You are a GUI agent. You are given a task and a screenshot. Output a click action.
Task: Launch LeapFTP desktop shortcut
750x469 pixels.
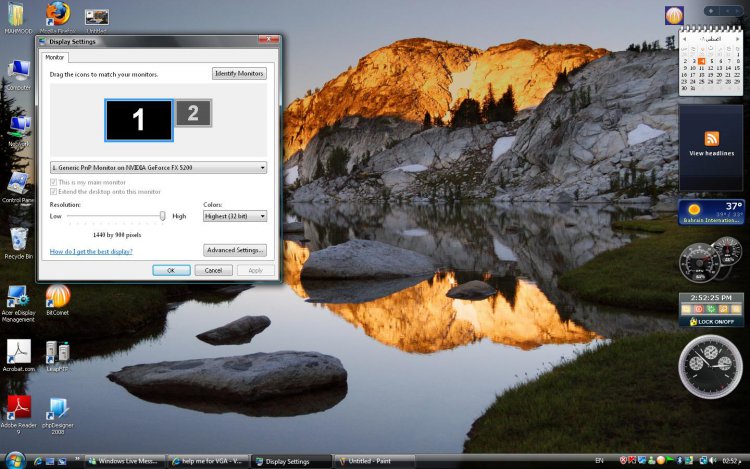tap(57, 356)
